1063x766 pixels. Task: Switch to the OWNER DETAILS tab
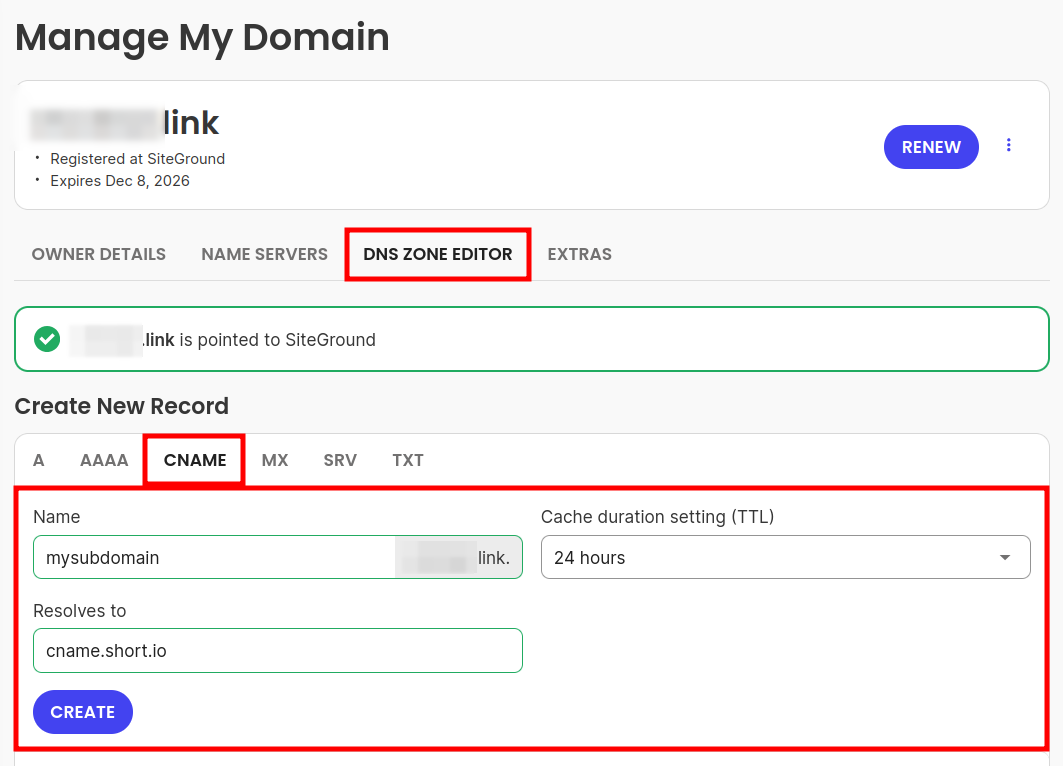coord(99,254)
